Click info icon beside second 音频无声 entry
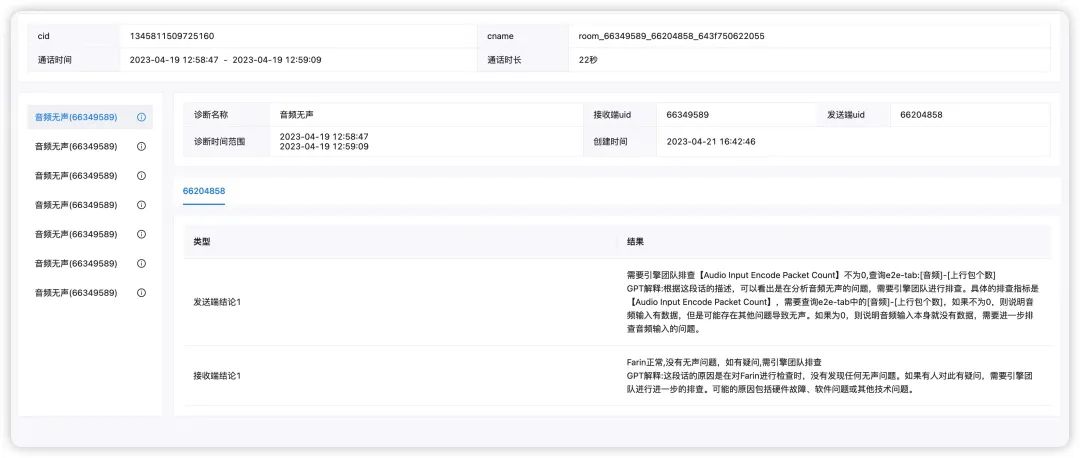This screenshot has width=1080, height=458. click(141, 146)
